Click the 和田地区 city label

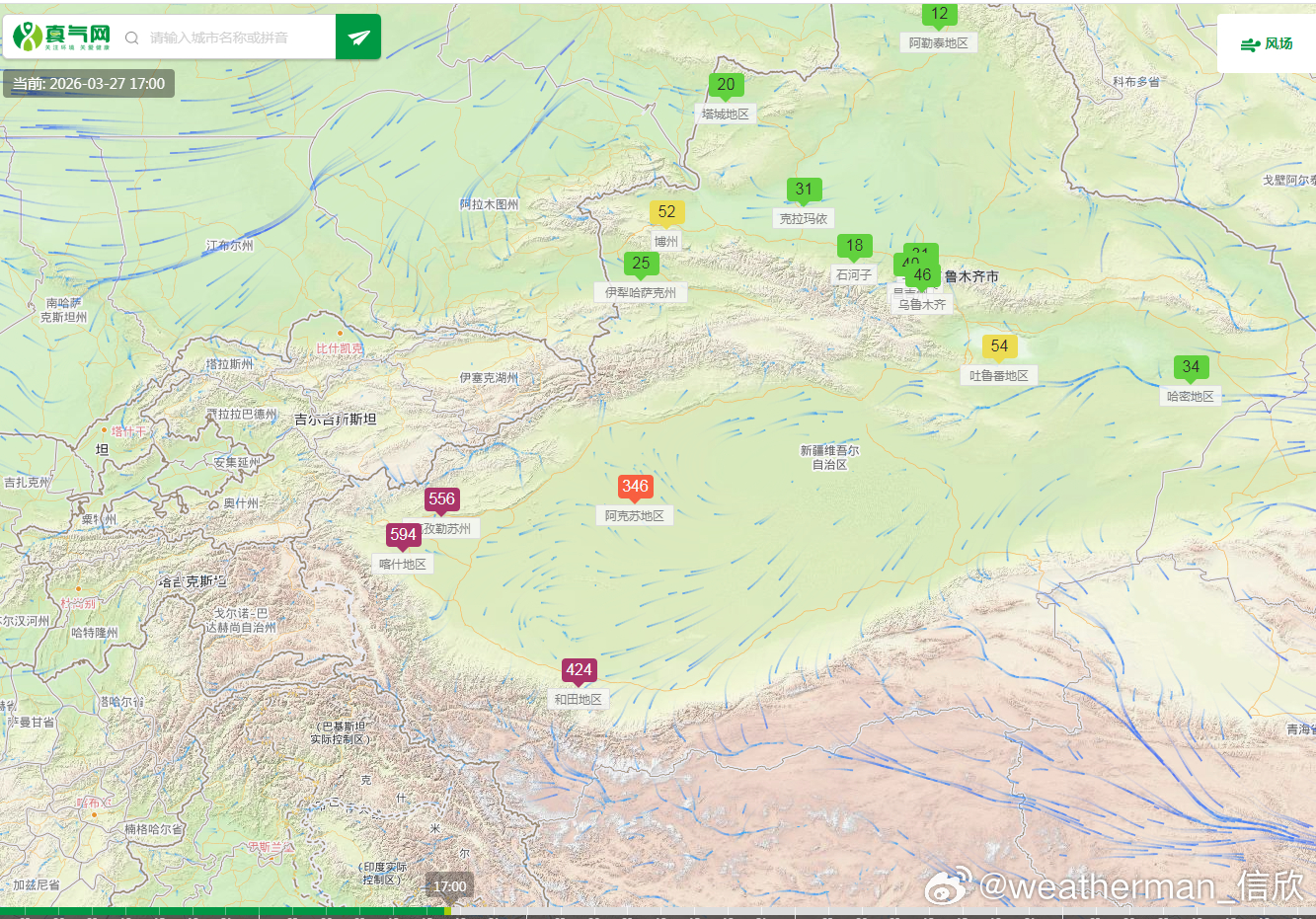pyautogui.click(x=579, y=700)
